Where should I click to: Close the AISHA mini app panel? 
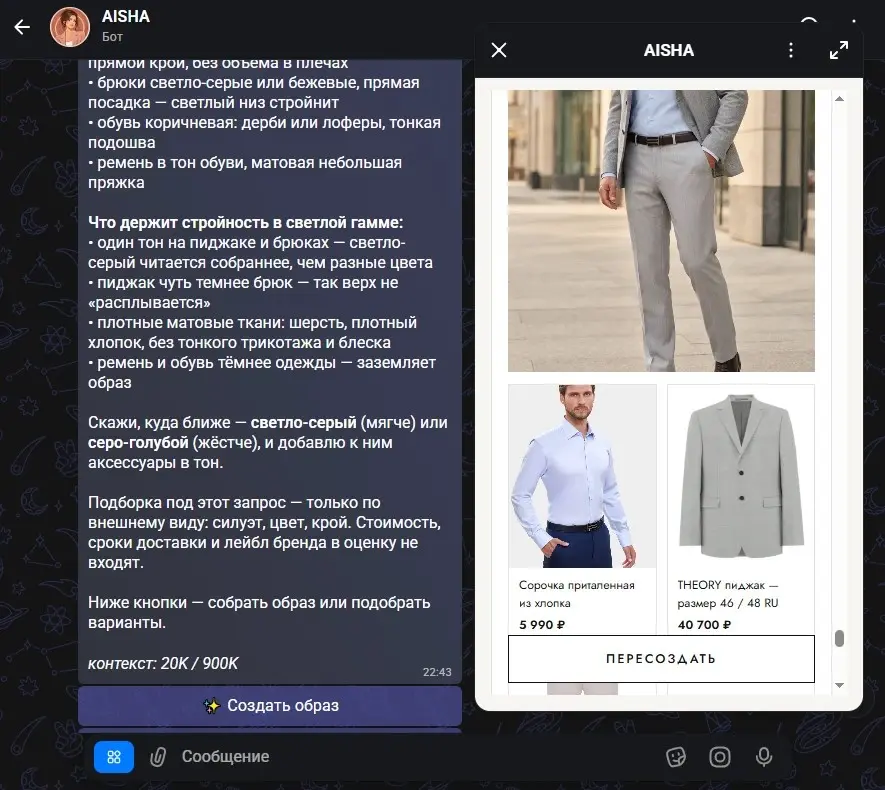499,50
